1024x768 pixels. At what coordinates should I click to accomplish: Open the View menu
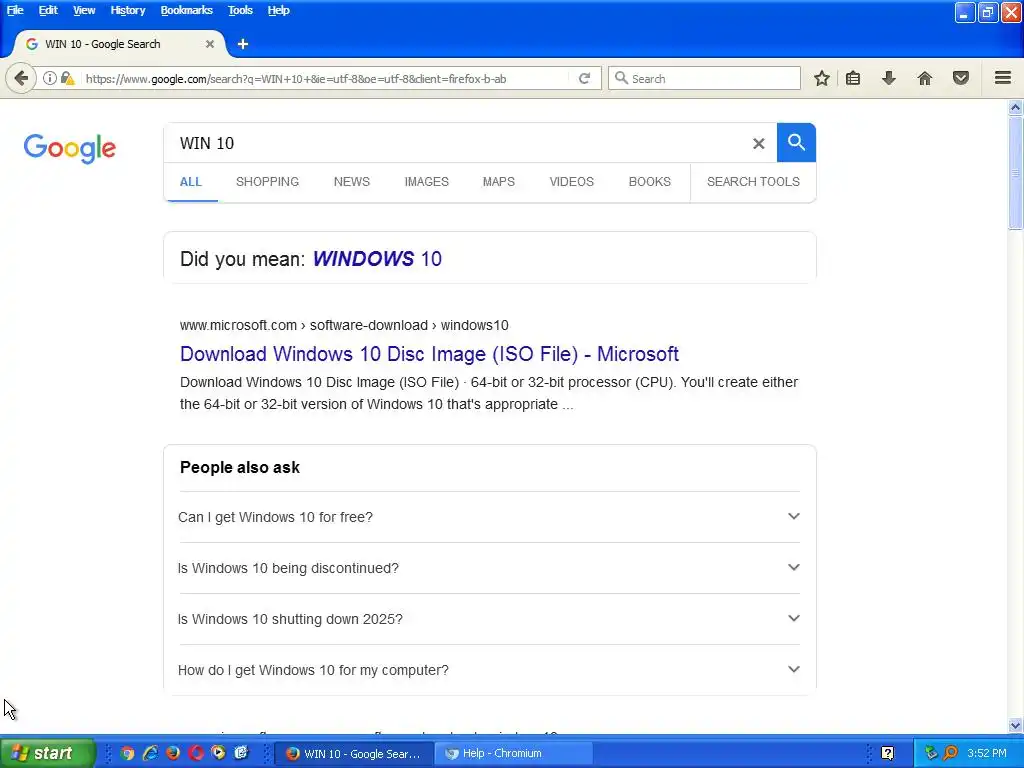(84, 10)
